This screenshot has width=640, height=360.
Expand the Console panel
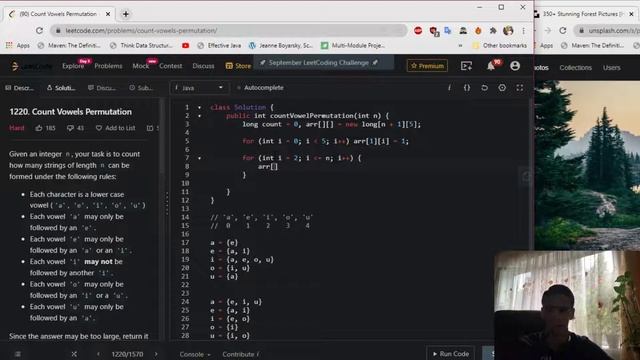click(195, 354)
